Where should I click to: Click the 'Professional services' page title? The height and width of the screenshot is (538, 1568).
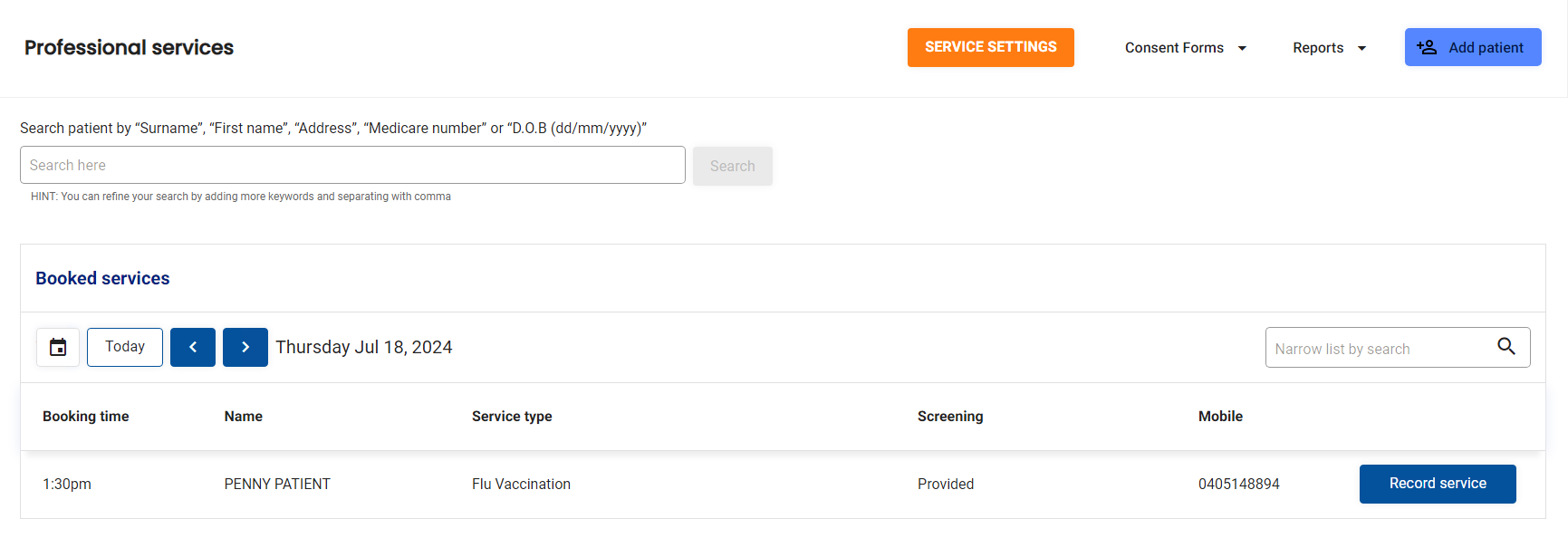point(129,47)
